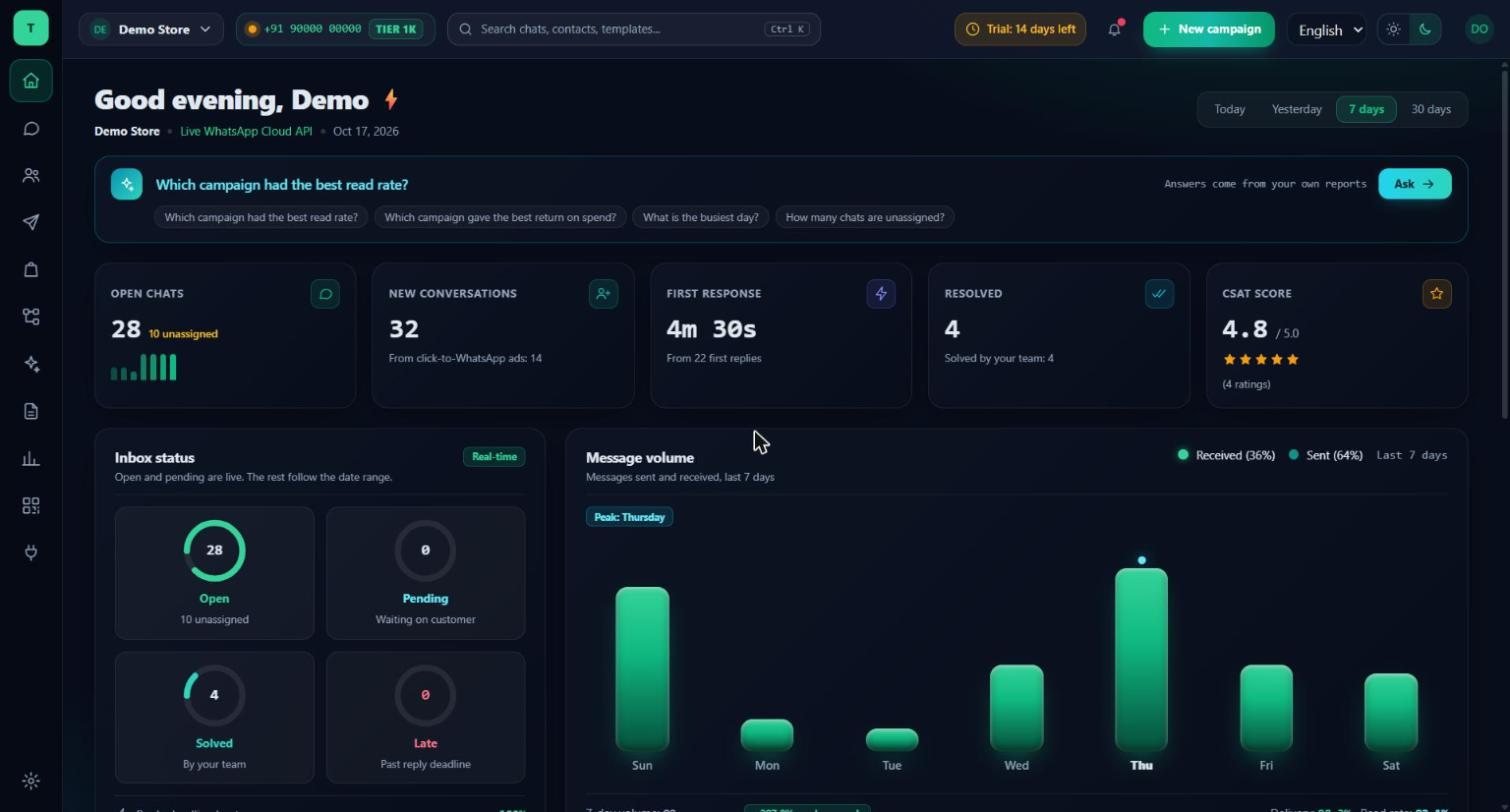Switch to dark theme moon toggle

click(x=1425, y=29)
